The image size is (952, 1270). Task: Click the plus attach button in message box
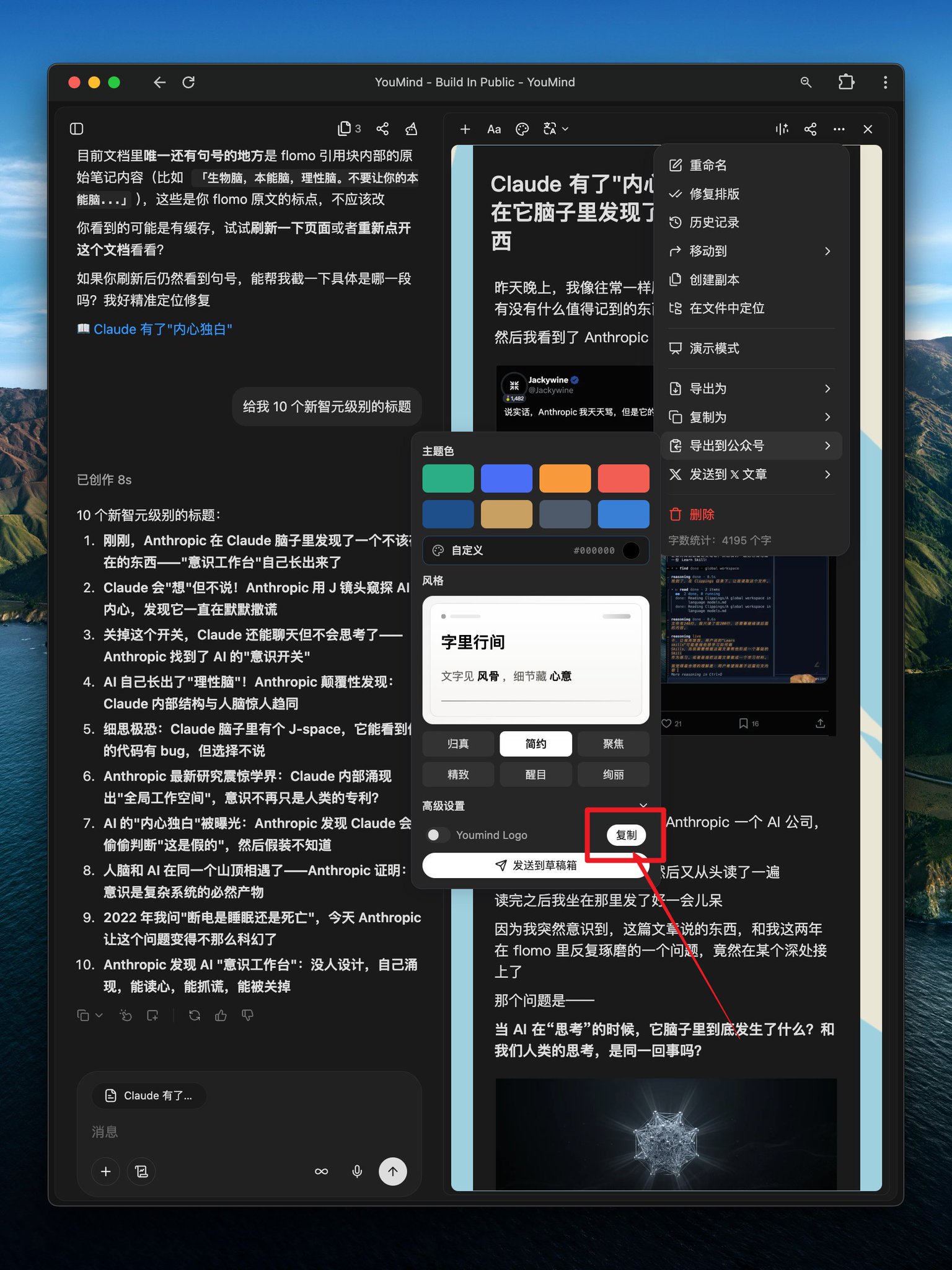tap(106, 1171)
